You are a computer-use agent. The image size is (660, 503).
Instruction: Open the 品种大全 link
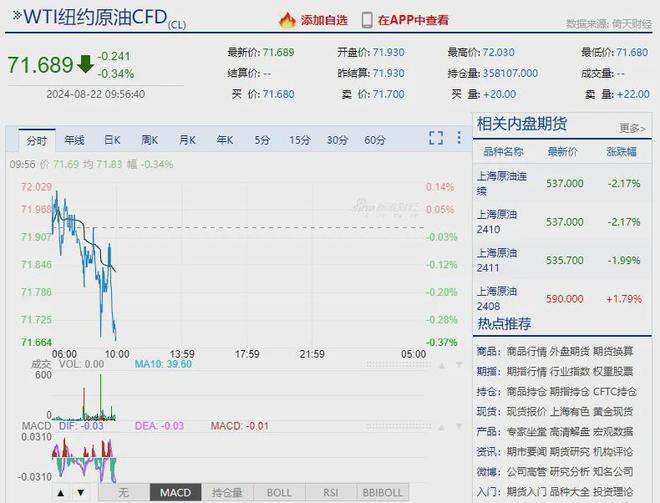pos(570,492)
